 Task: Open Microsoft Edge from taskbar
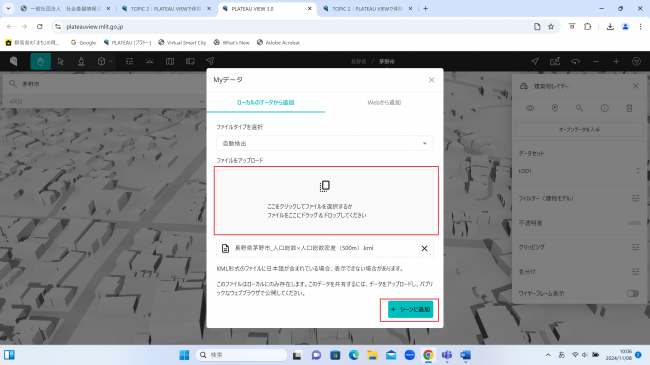point(354,355)
